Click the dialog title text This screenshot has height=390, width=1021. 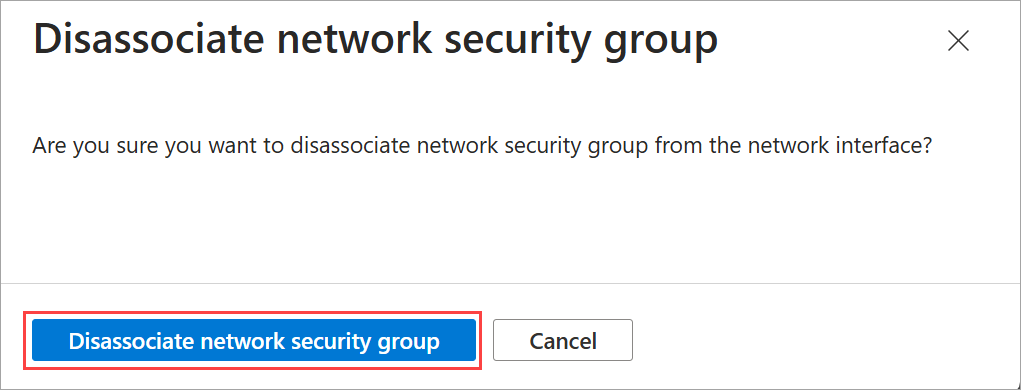[375, 41]
